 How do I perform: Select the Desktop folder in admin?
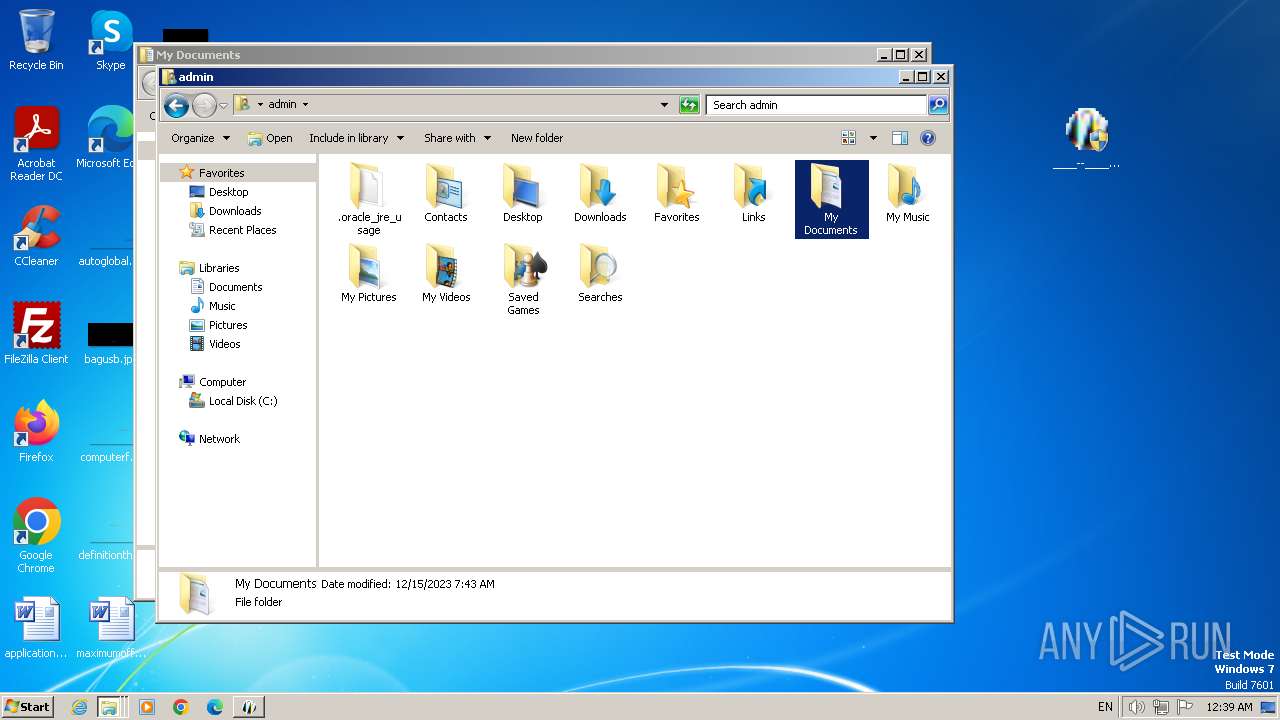click(523, 193)
